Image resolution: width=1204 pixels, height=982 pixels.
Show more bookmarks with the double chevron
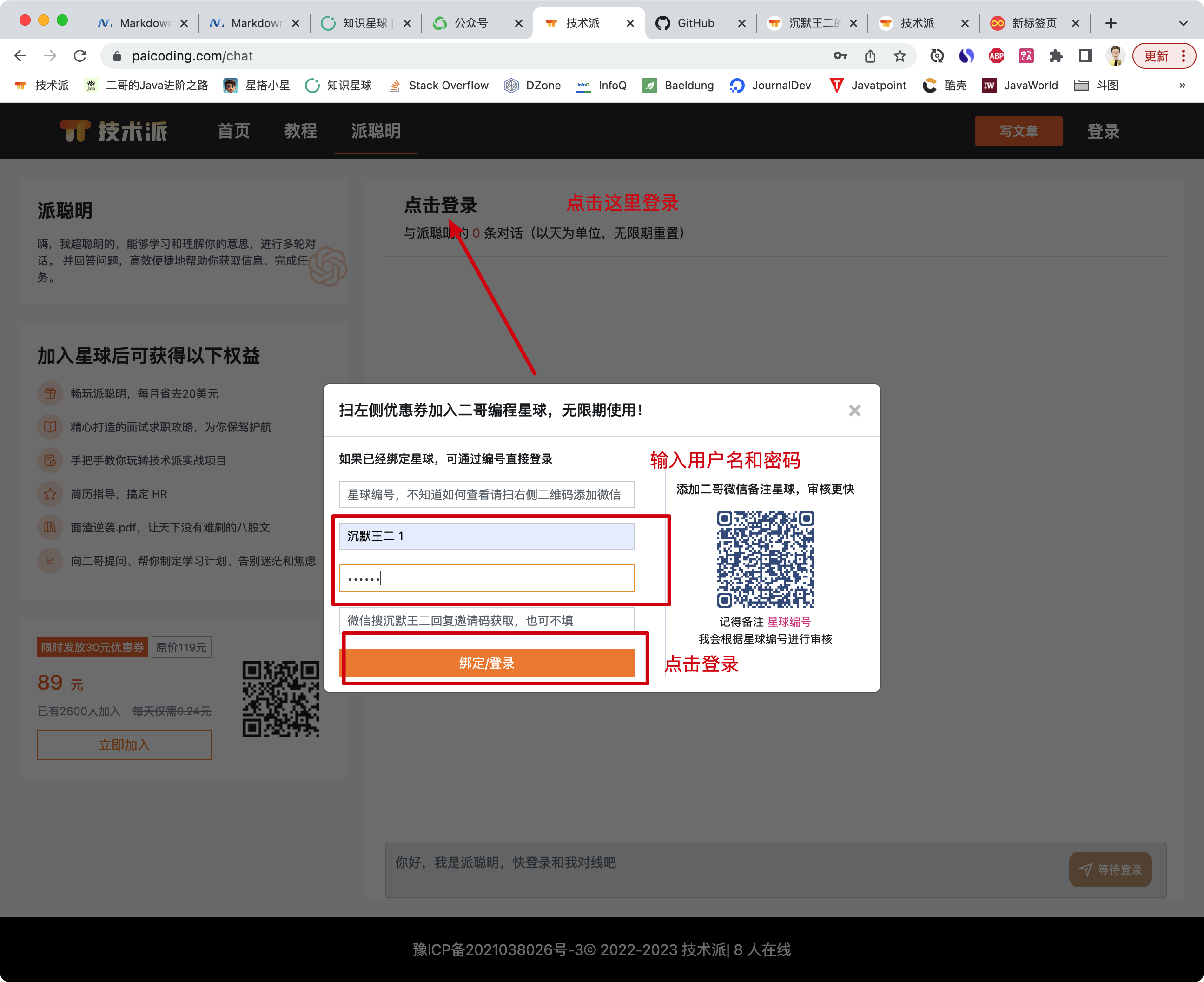[x=1182, y=86]
